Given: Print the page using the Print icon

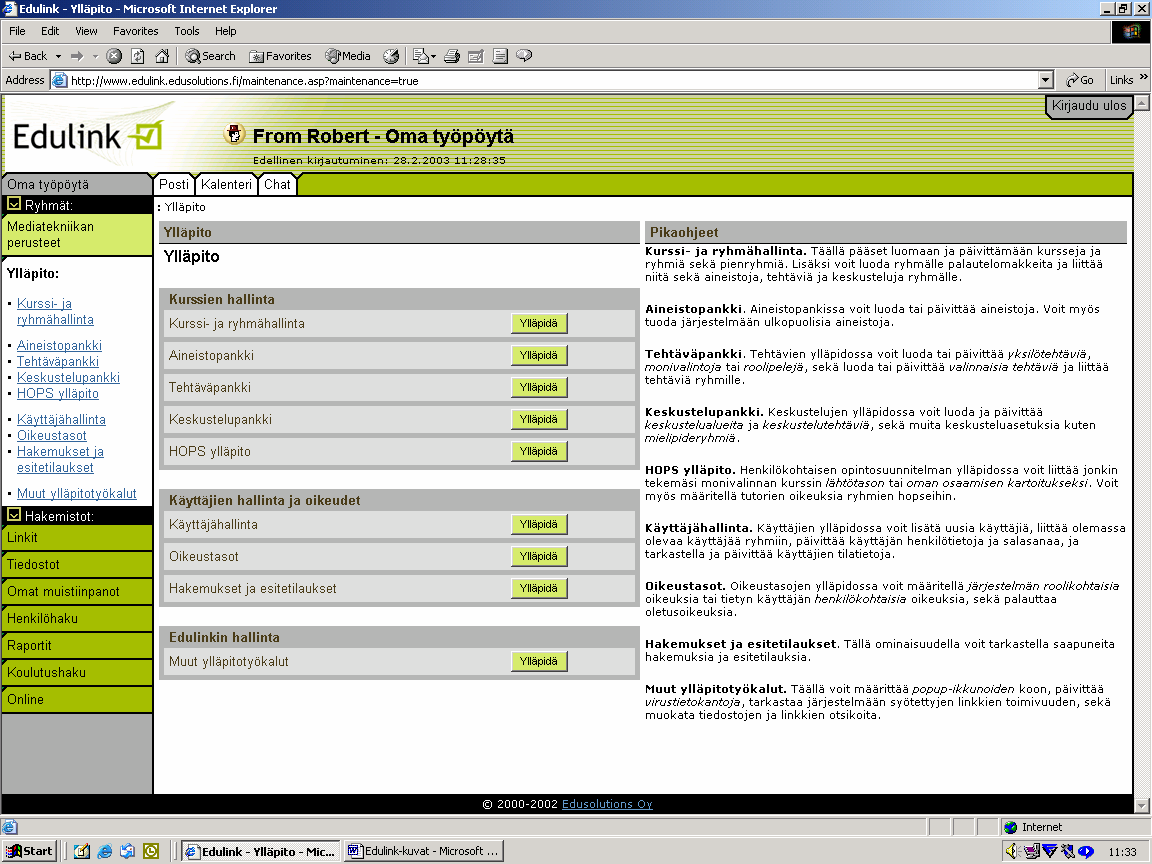Looking at the screenshot, I should tap(453, 56).
